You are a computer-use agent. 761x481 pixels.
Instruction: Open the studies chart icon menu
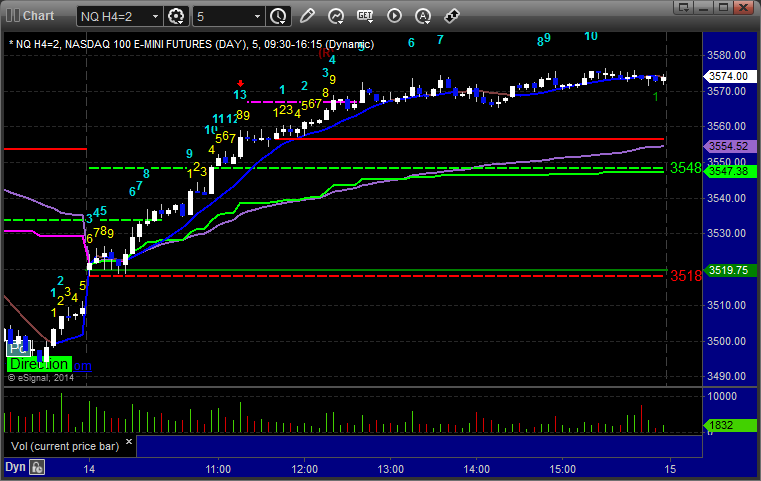click(335, 16)
